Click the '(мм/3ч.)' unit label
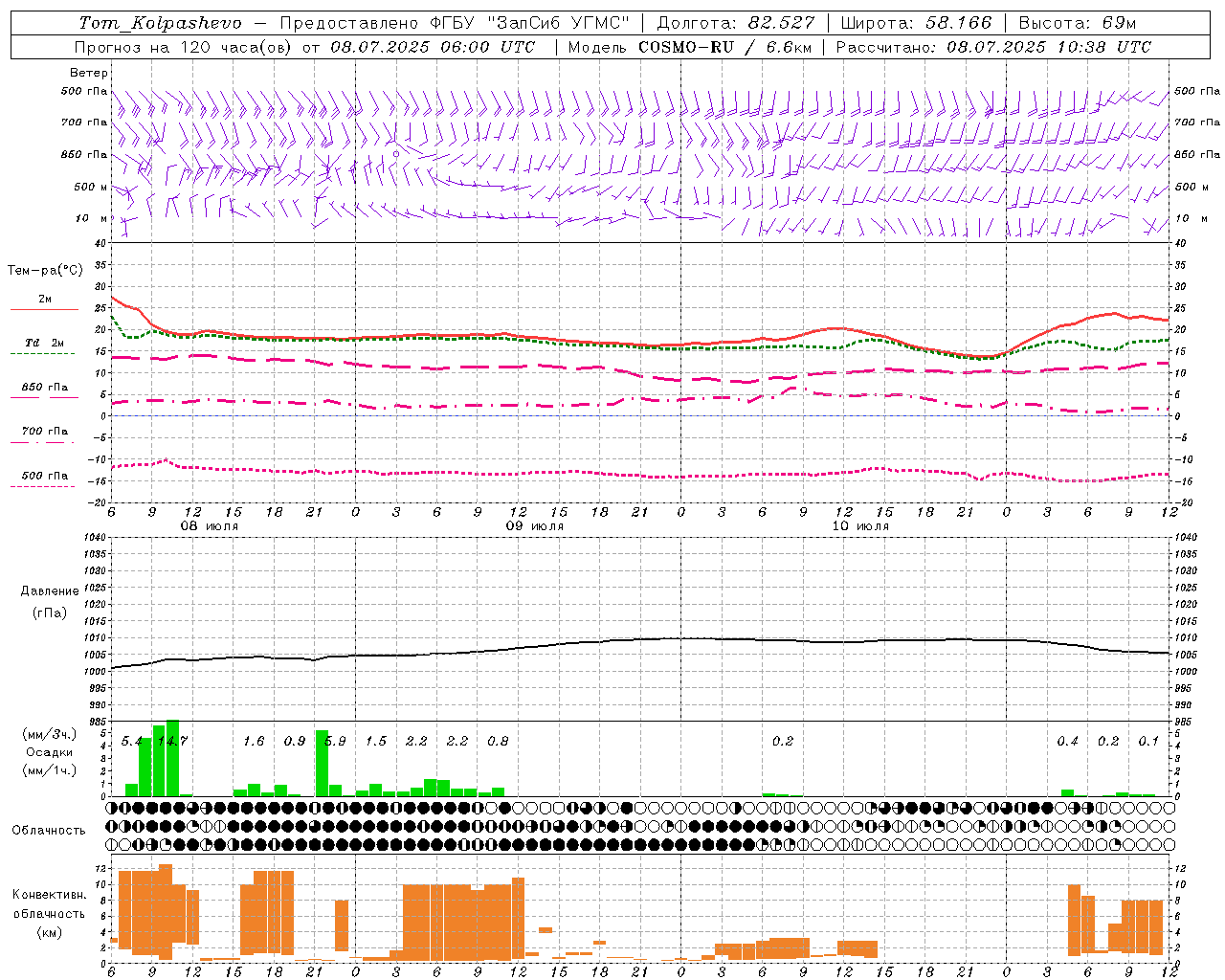The image size is (1225, 980). tap(49, 734)
